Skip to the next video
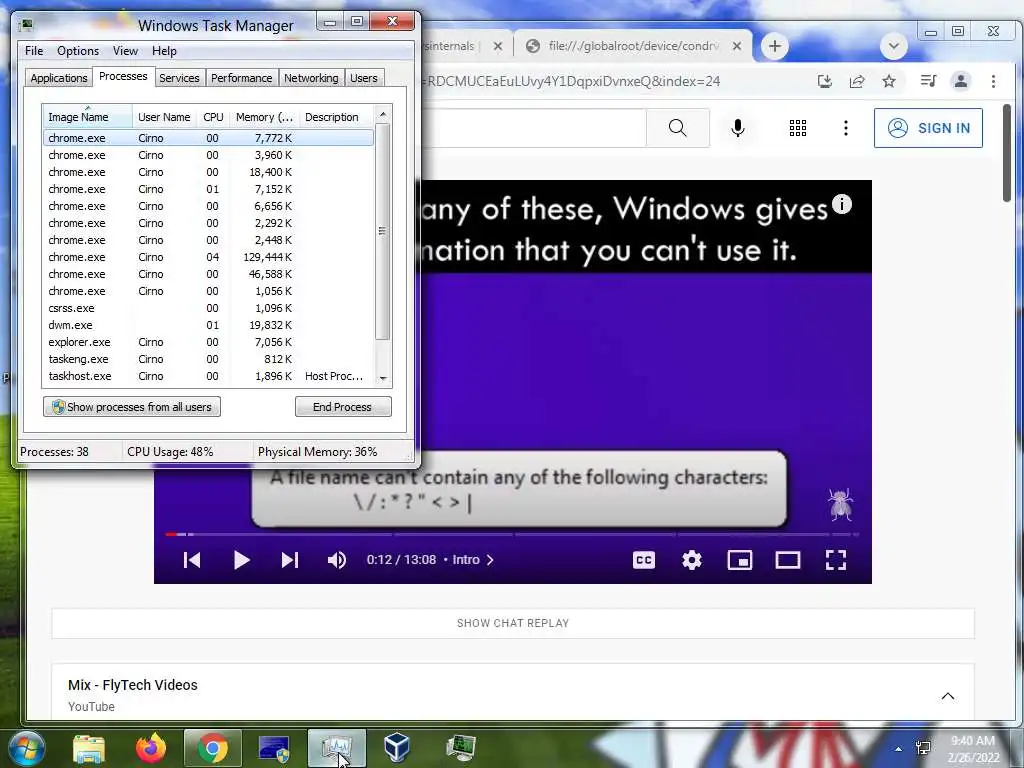The image size is (1024, 768). (289, 560)
